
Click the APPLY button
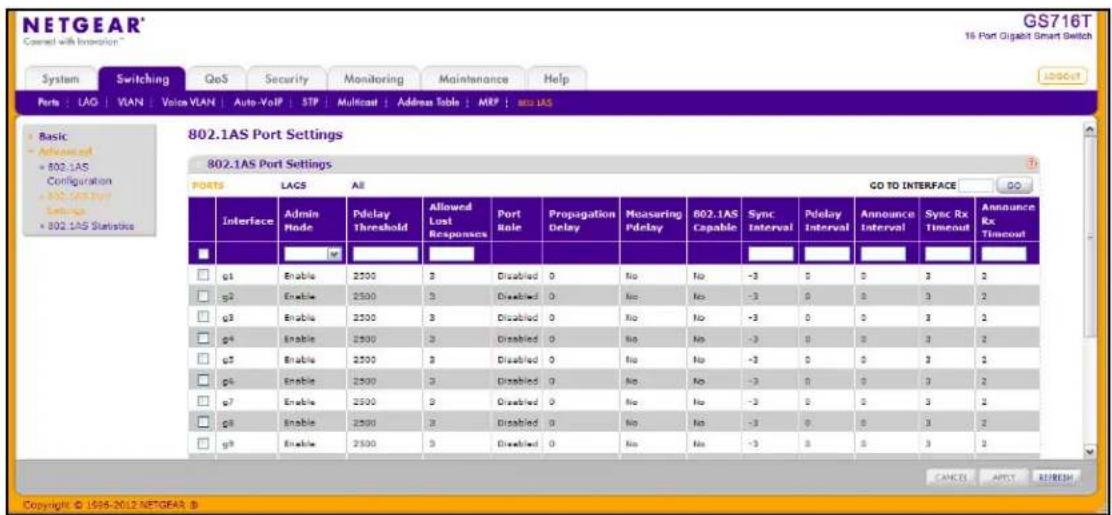pos(1004,476)
